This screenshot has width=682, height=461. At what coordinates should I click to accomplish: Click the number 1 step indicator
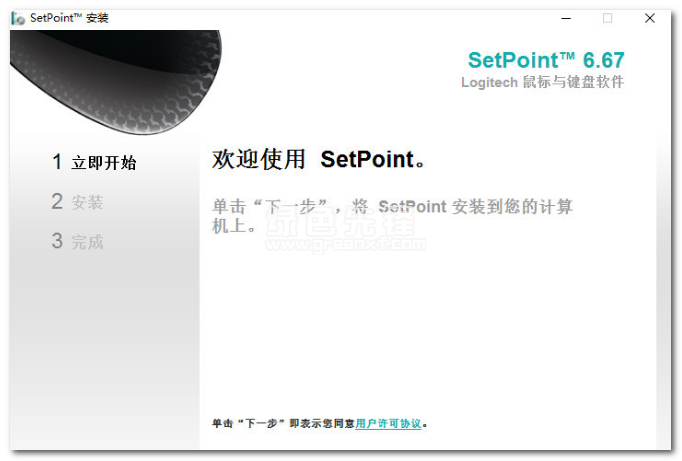point(57,162)
